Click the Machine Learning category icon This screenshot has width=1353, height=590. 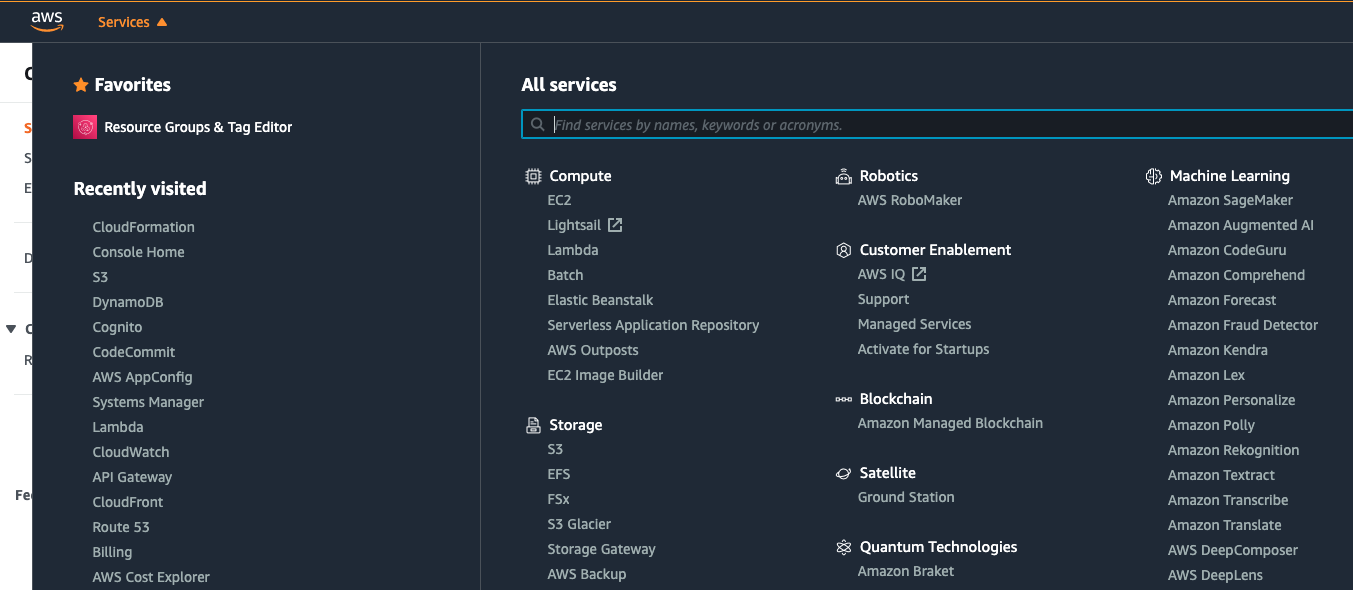[1153, 176]
